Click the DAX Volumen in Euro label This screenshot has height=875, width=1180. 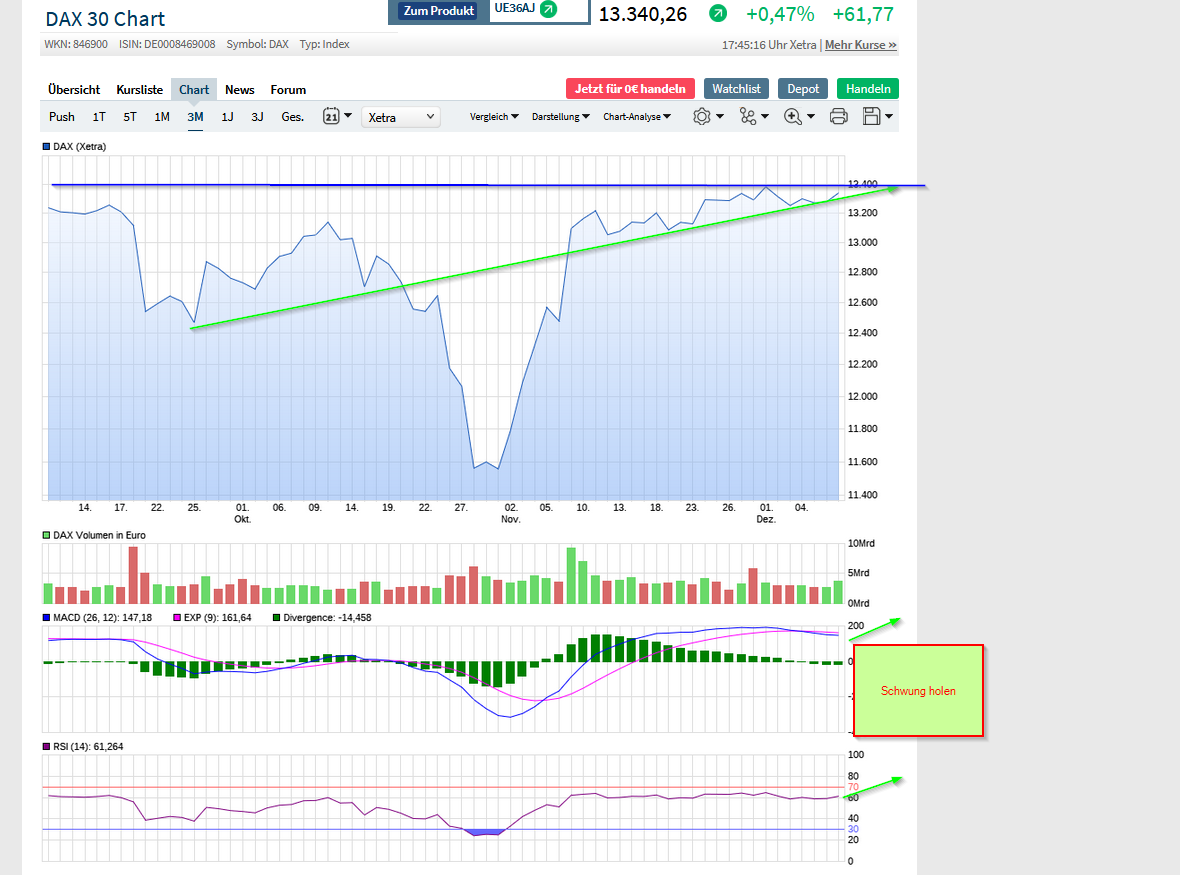click(x=99, y=536)
